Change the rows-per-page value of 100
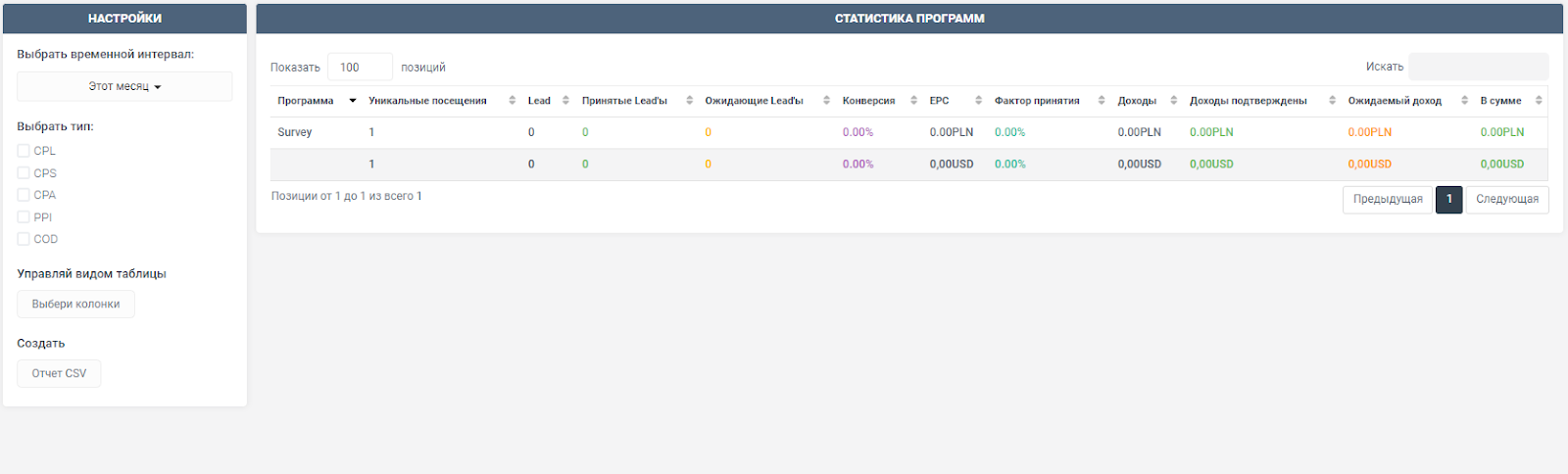1568x474 pixels. 359,68
